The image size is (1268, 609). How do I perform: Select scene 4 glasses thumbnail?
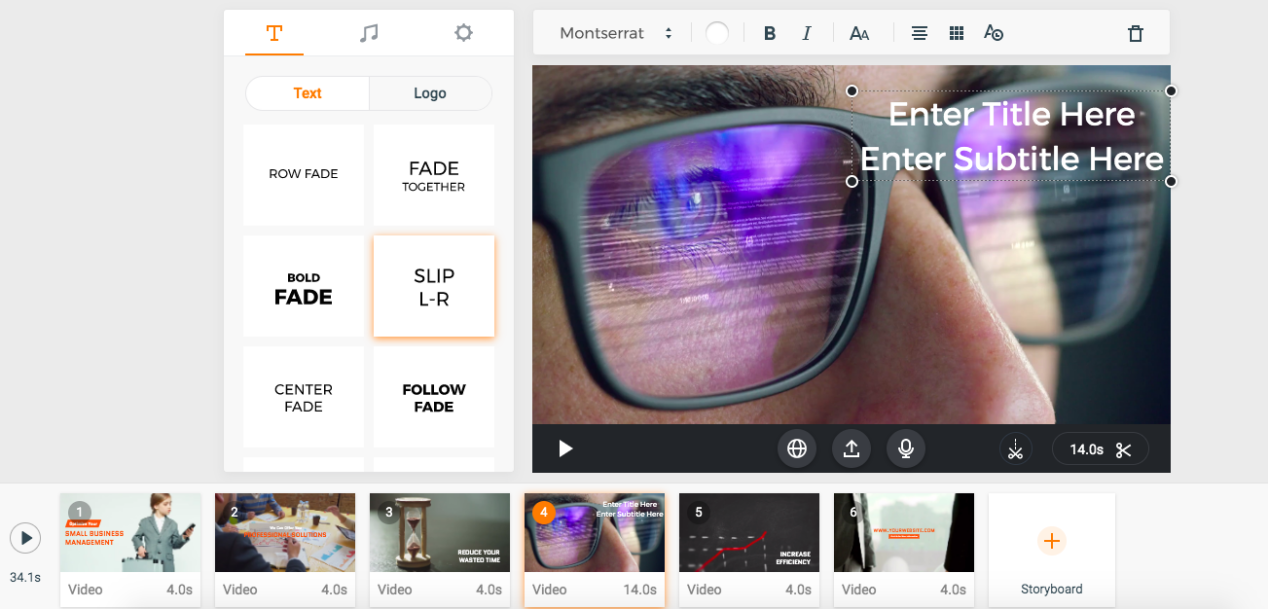coord(595,532)
